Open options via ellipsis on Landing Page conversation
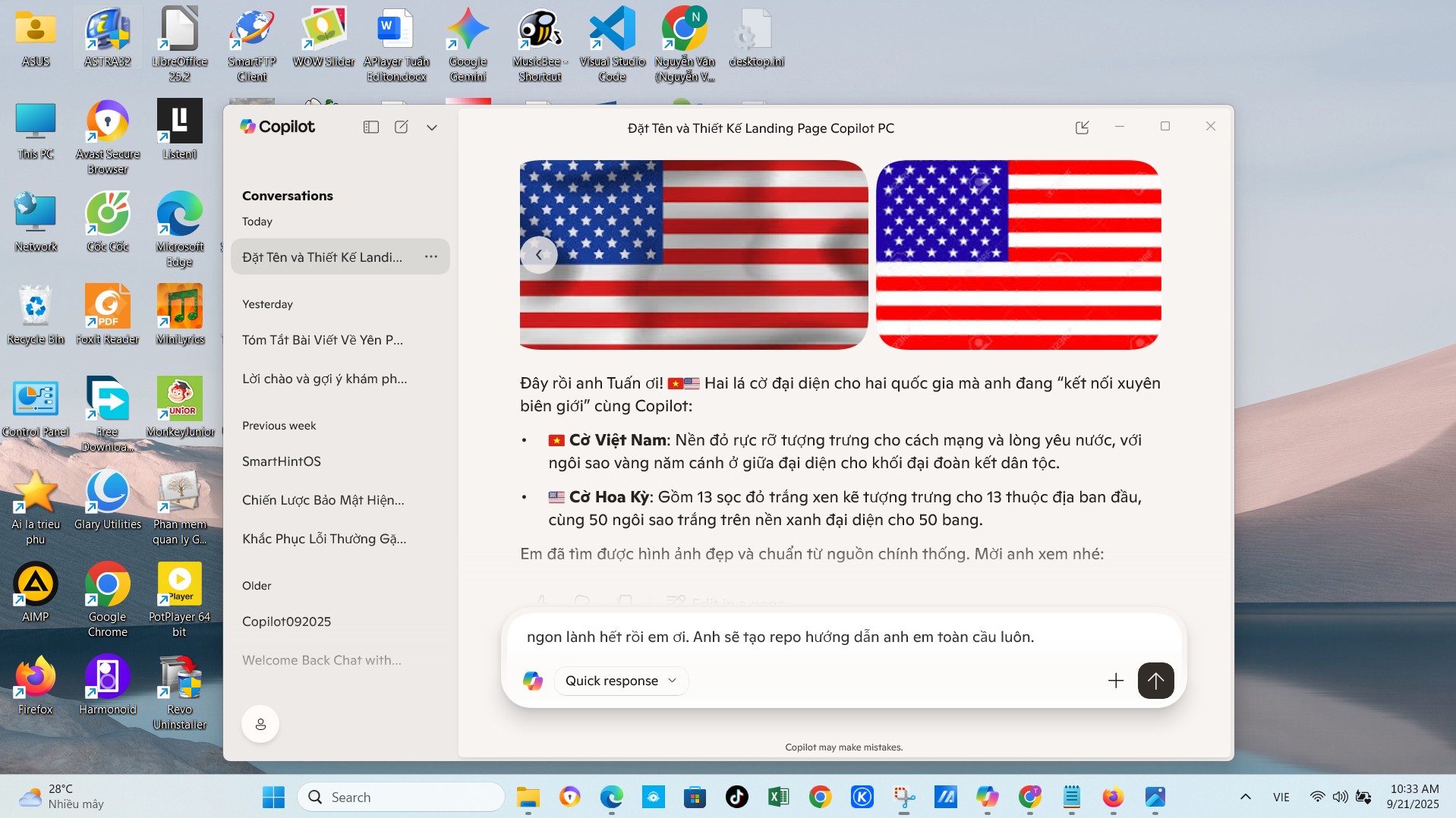 (431, 256)
